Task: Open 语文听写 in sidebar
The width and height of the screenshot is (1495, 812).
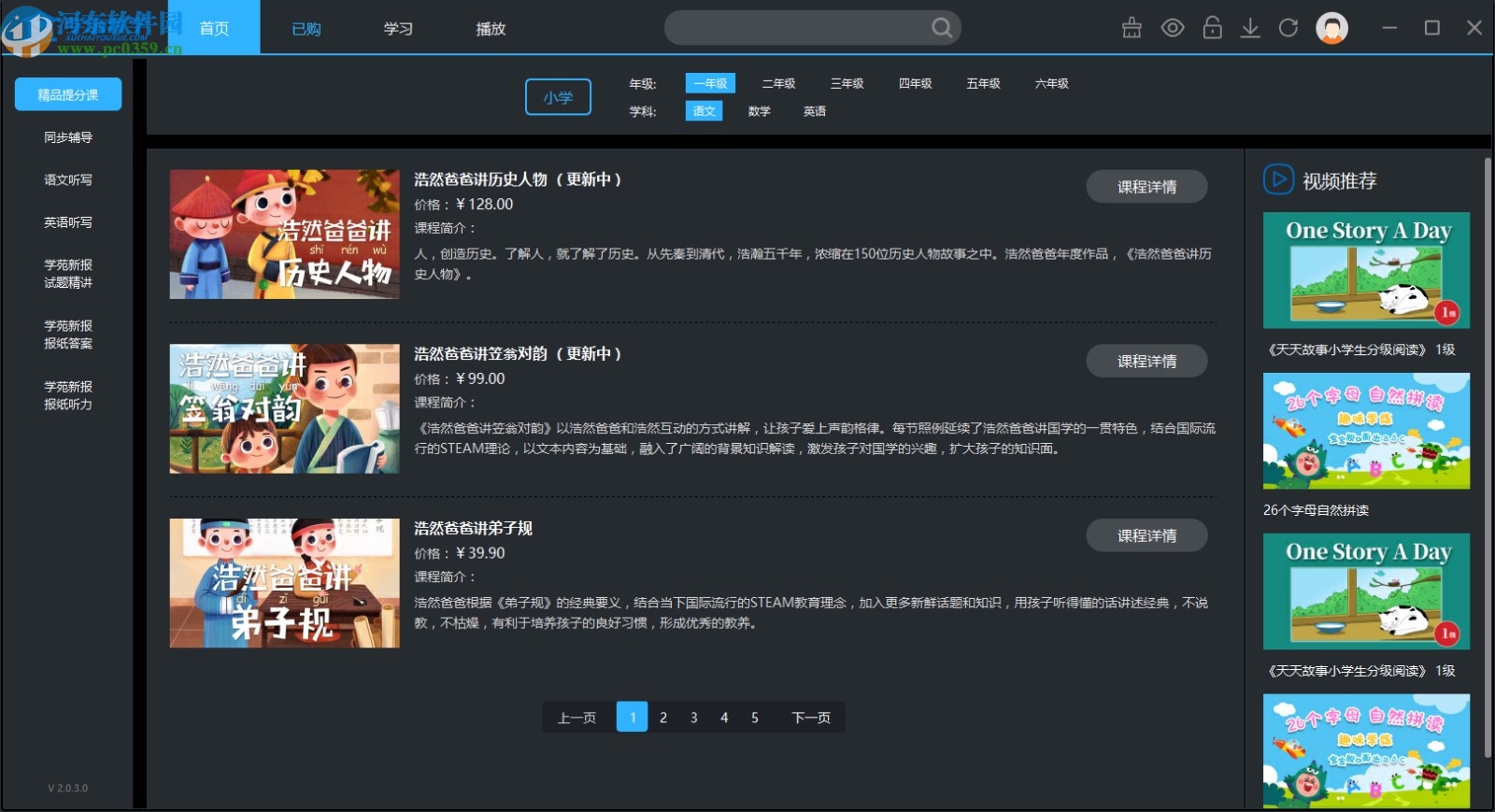Action: pyautogui.click(x=68, y=179)
